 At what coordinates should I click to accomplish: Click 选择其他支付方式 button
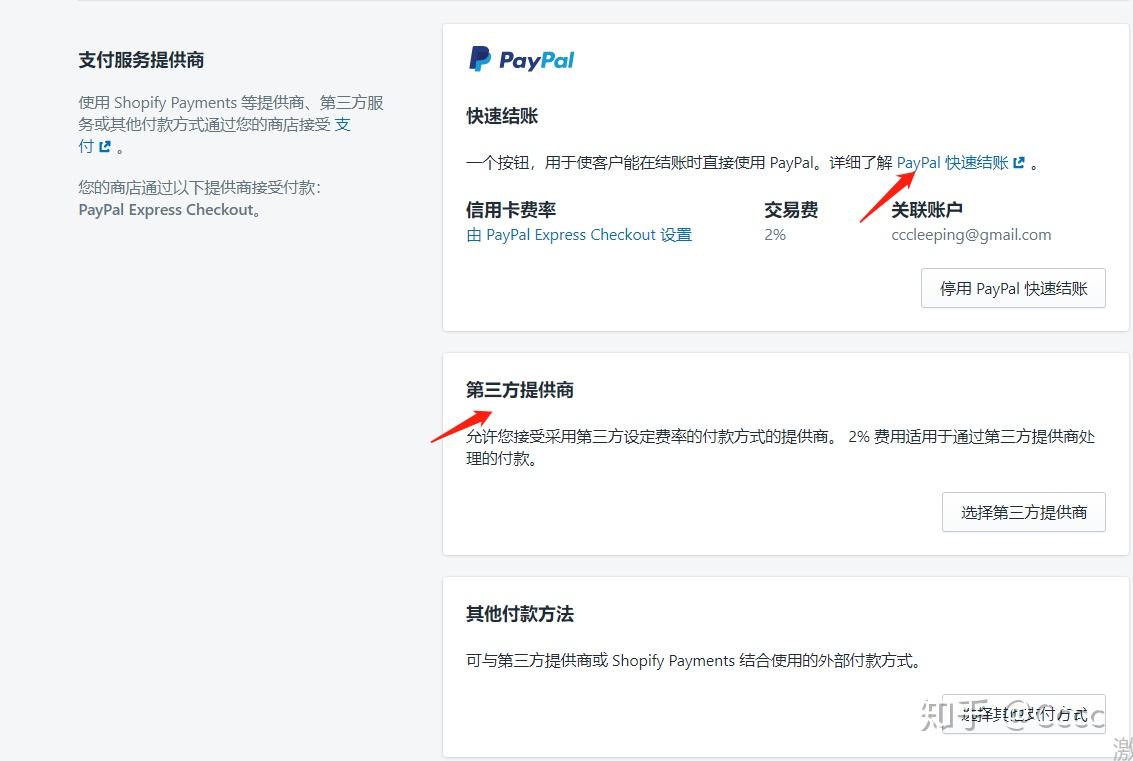click(1025, 714)
